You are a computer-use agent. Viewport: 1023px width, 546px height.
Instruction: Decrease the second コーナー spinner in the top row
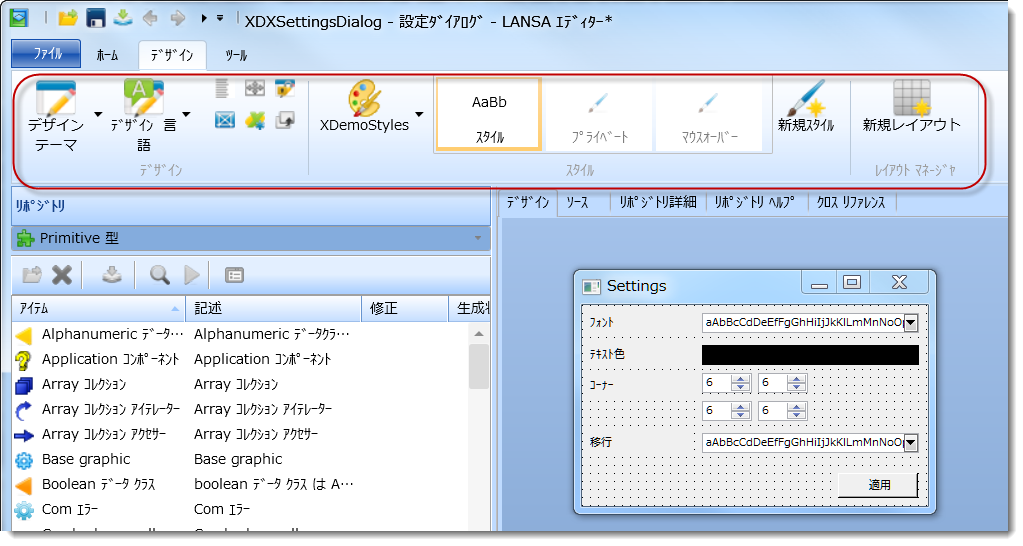point(796,387)
